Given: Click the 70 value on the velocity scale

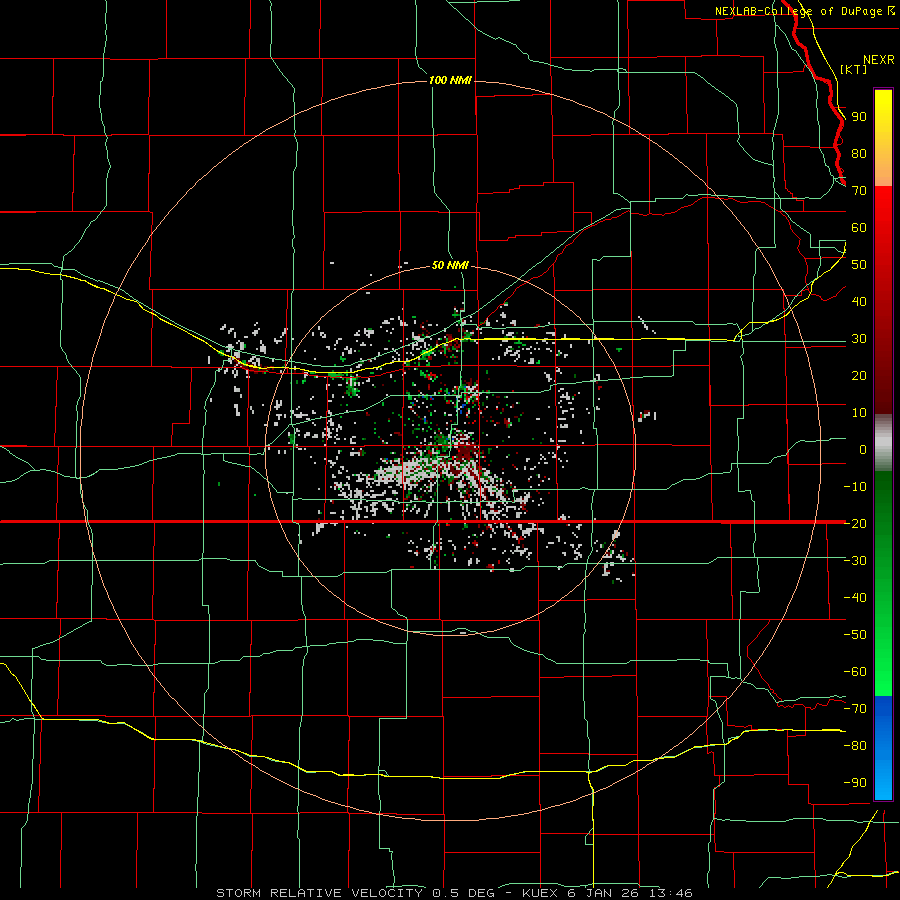Looking at the screenshot, I should (859, 191).
